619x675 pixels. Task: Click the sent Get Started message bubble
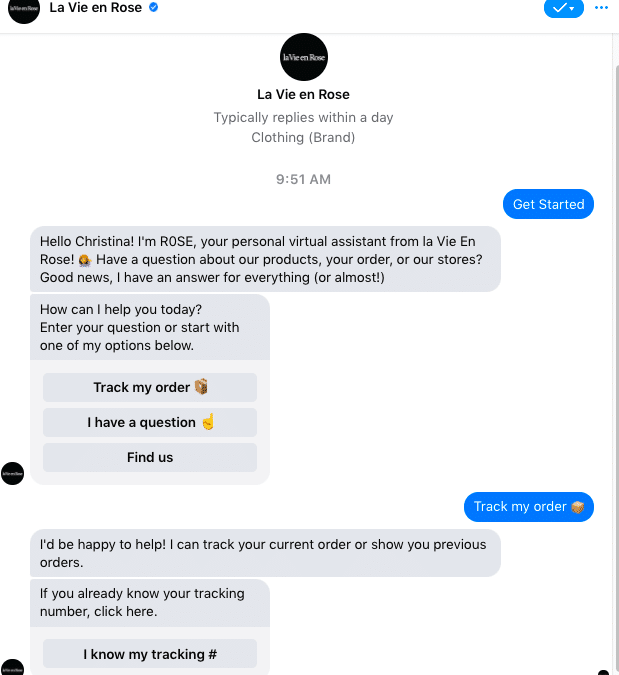click(x=548, y=204)
